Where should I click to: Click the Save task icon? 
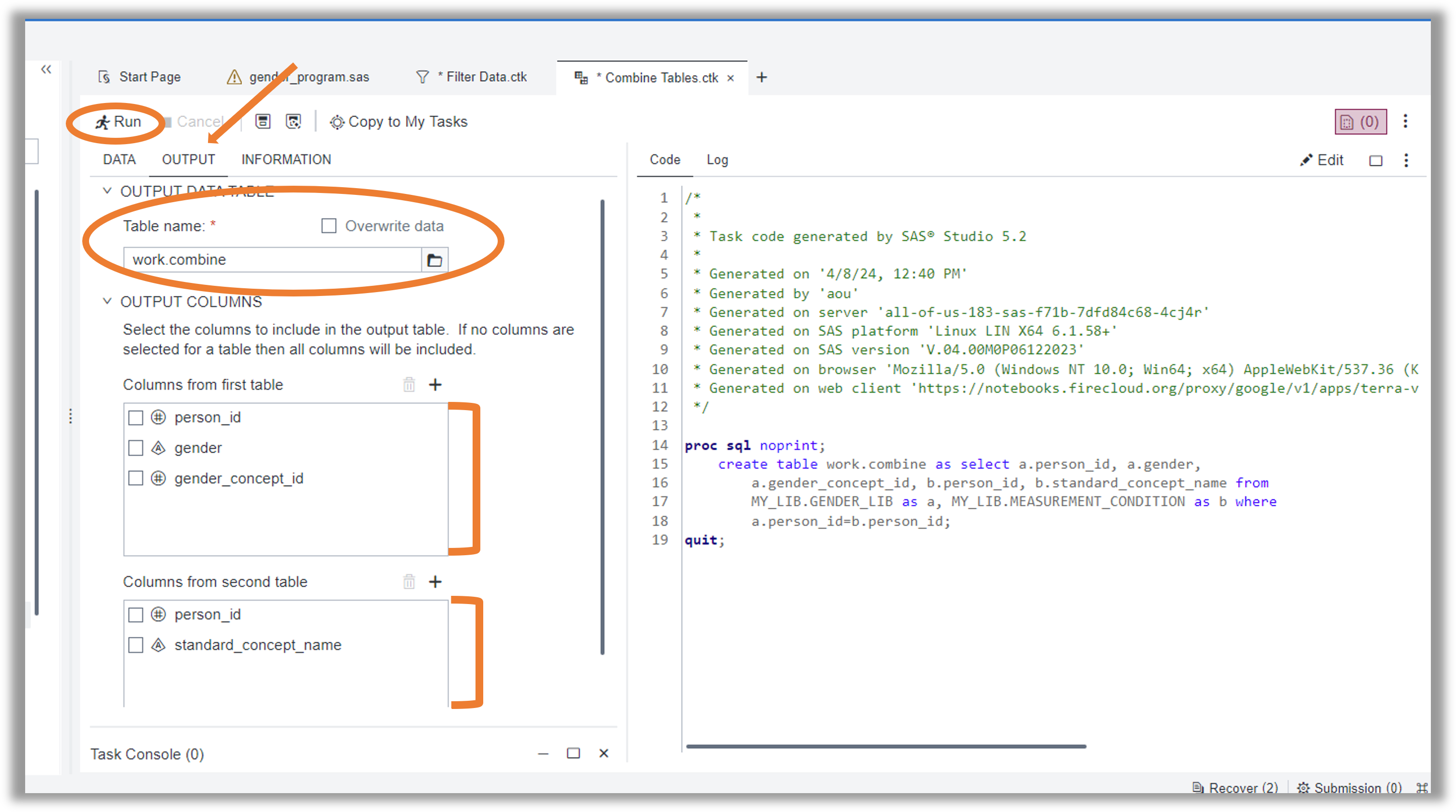[263, 121]
